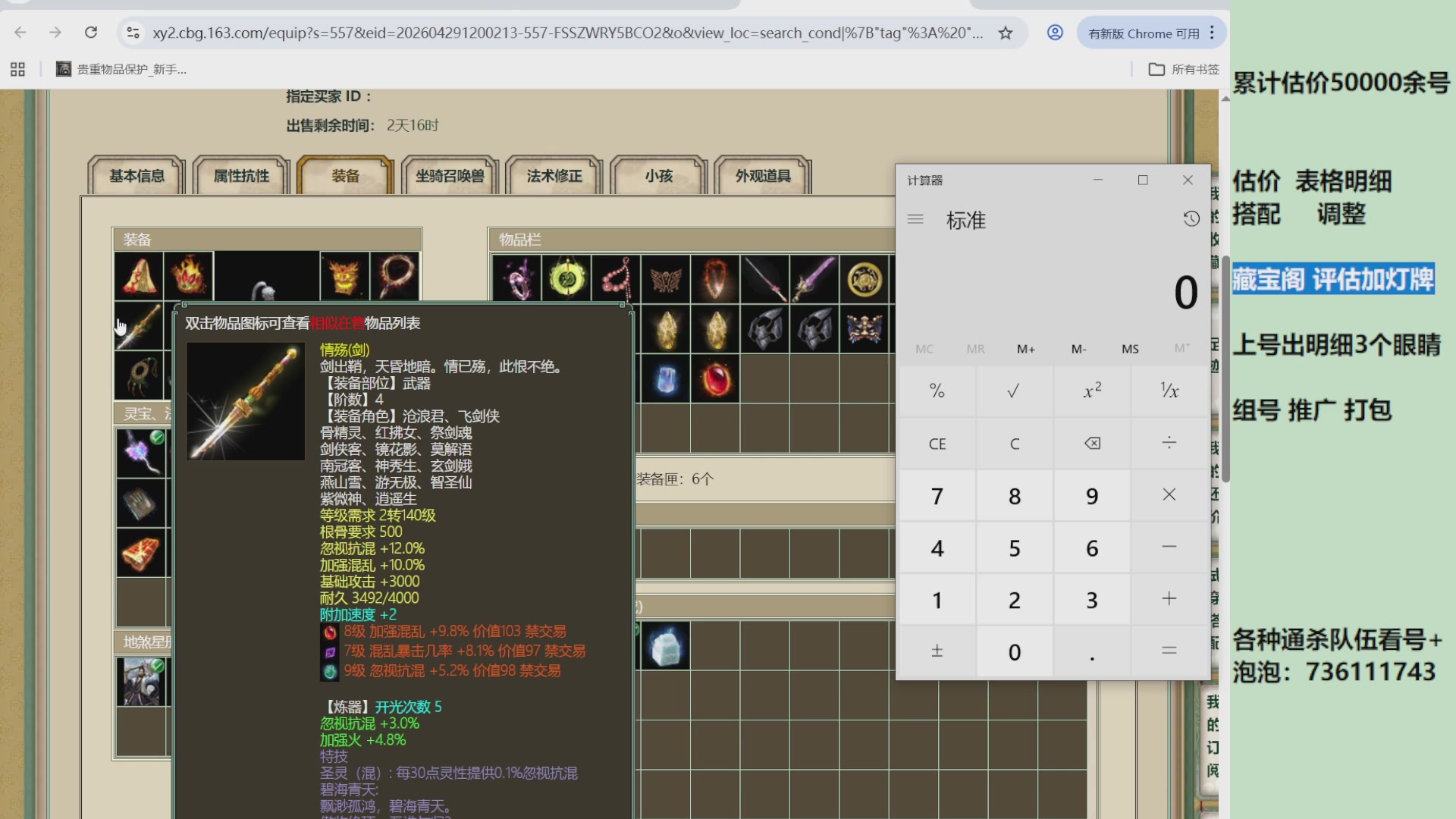1456x819 pixels.
Task: Open 坐骑召唤兽 tab
Action: coord(450,176)
